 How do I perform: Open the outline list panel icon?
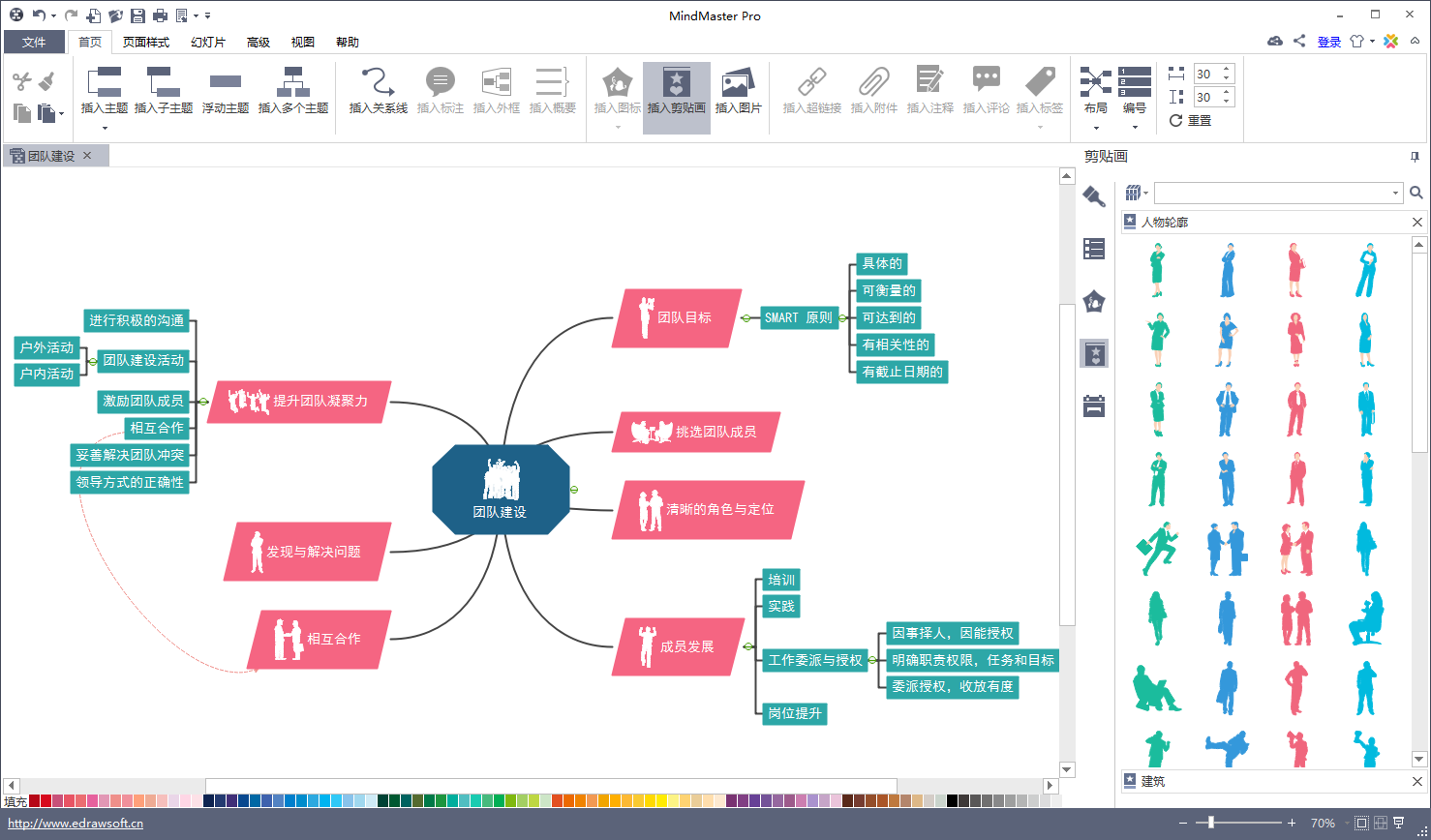coord(1094,249)
